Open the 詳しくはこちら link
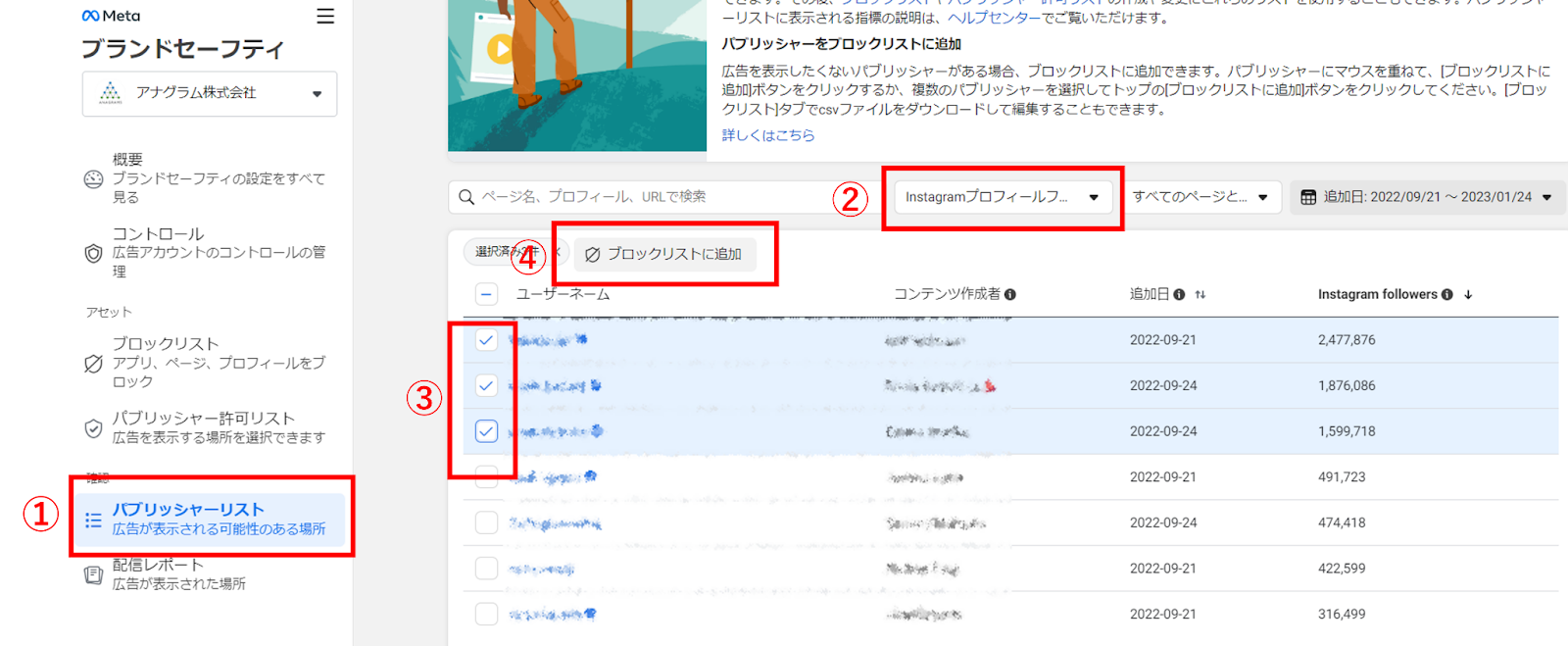 (x=768, y=135)
